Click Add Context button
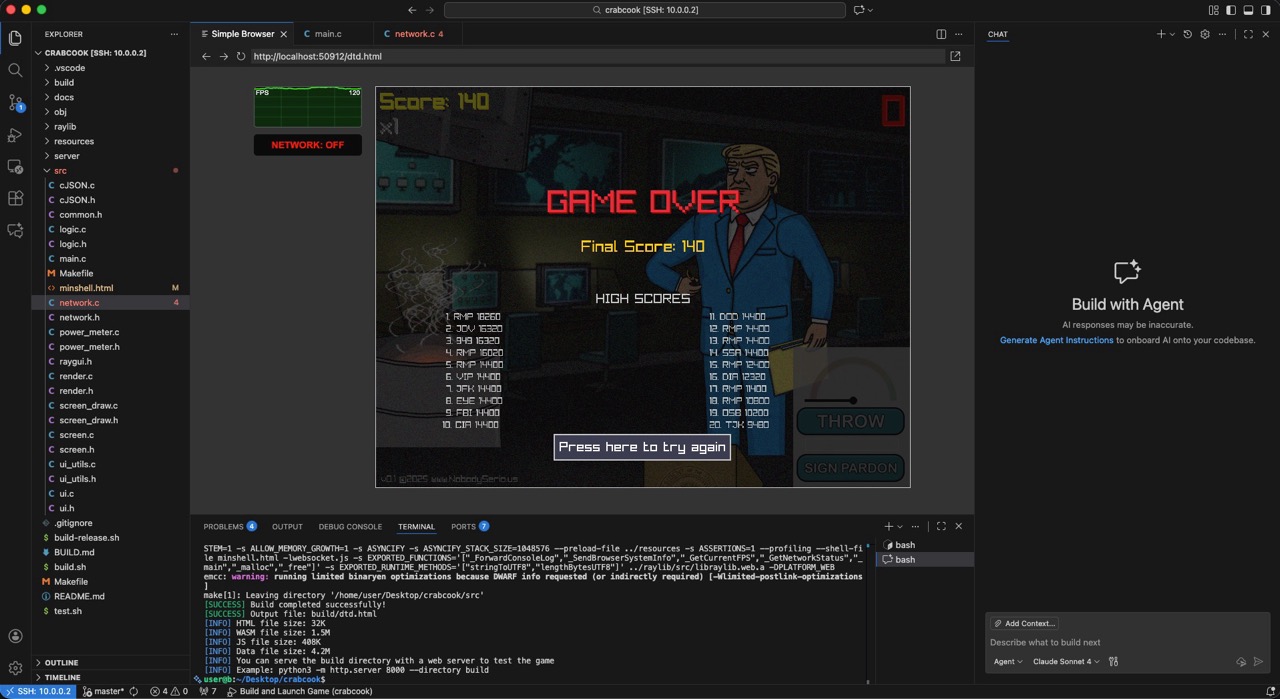This screenshot has width=1280, height=699. point(1023,623)
